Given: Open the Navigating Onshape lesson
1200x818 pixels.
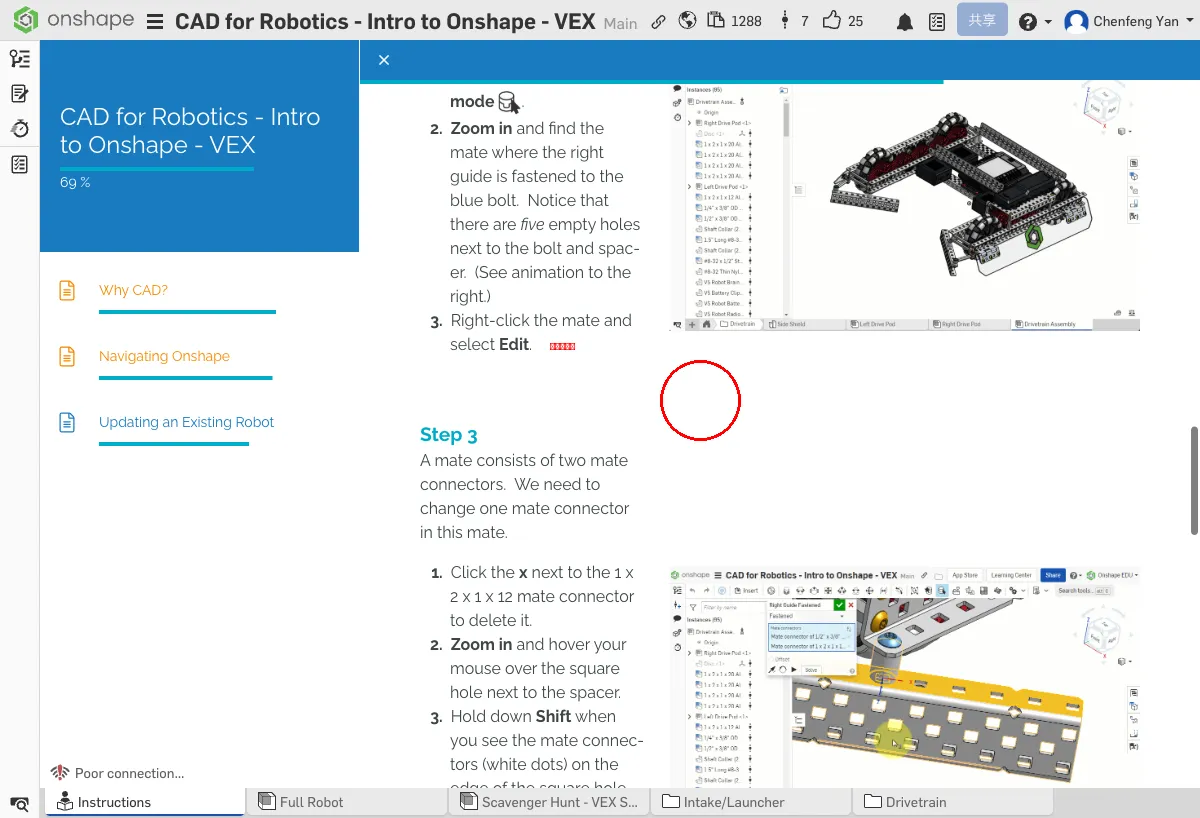Looking at the screenshot, I should [164, 356].
